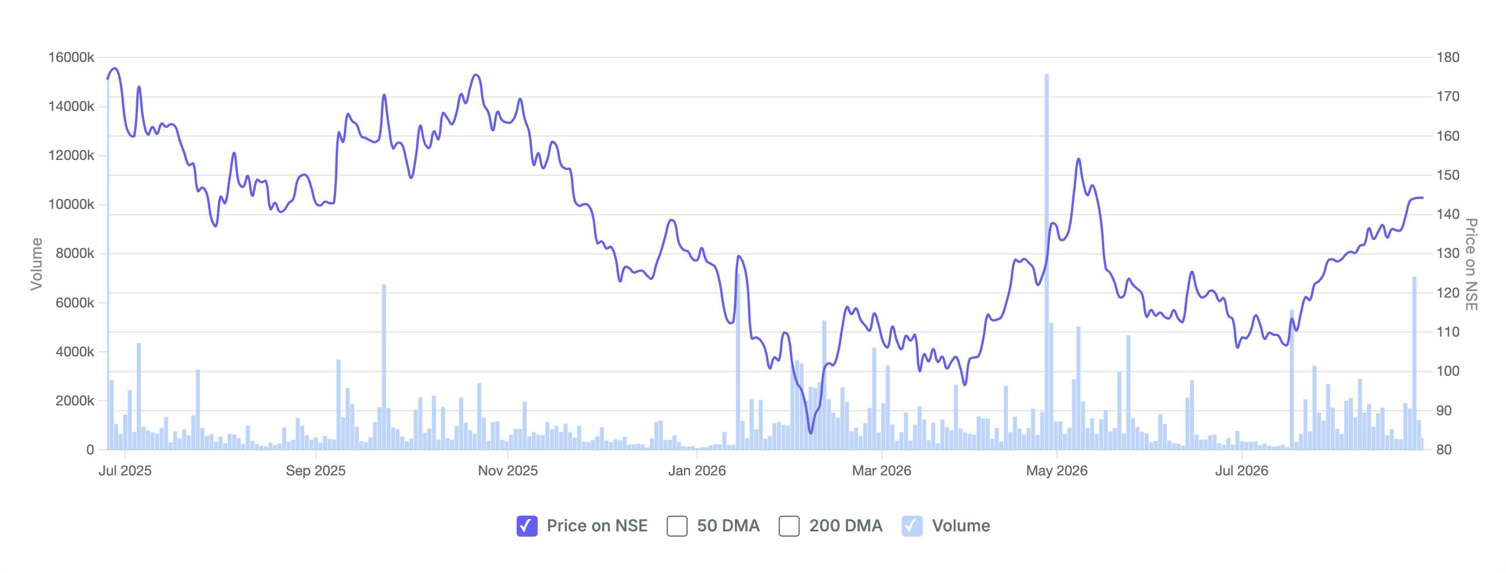Click the volume spike bar in late Sep 2025
This screenshot has height=573, width=1506.
coord(383,367)
